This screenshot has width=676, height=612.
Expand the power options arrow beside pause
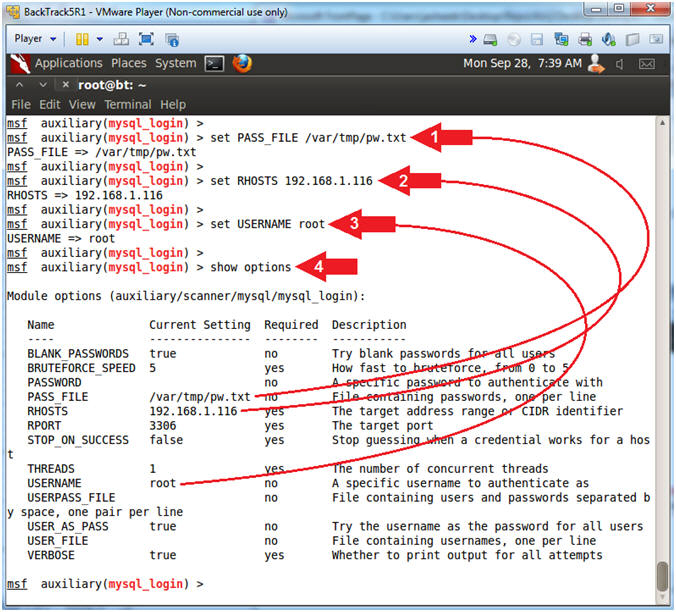(100, 39)
